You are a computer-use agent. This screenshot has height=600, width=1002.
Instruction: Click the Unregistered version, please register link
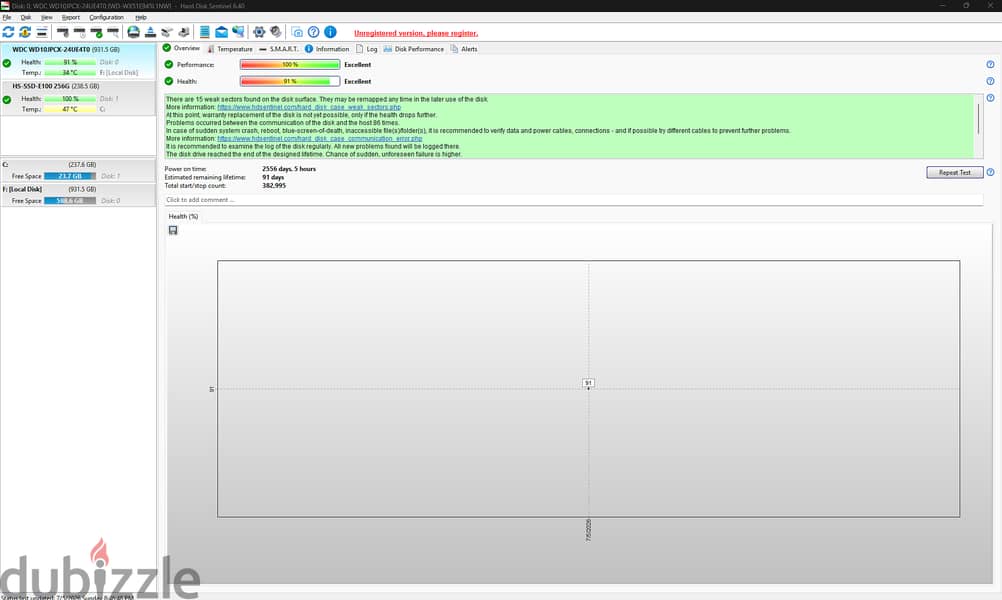pyautogui.click(x=416, y=33)
